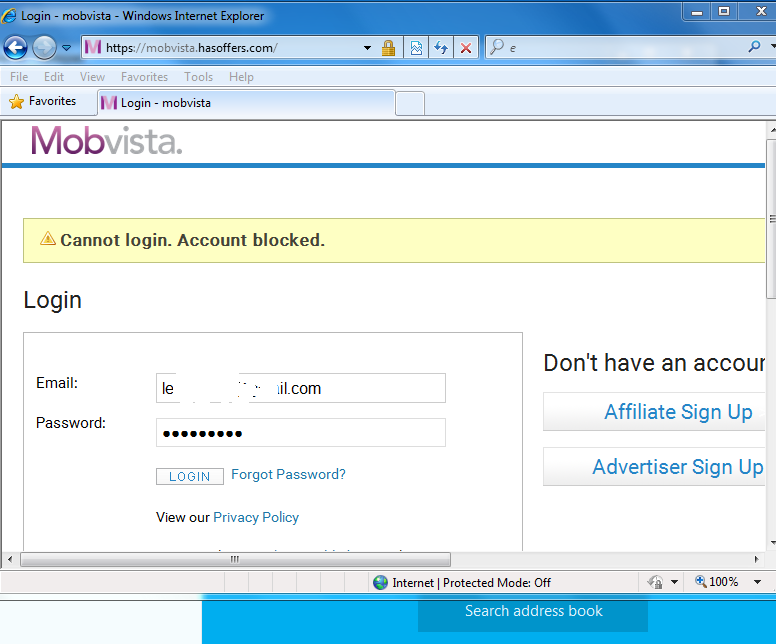The width and height of the screenshot is (776, 644).
Task: Open the Edit menu
Action: (x=53, y=77)
